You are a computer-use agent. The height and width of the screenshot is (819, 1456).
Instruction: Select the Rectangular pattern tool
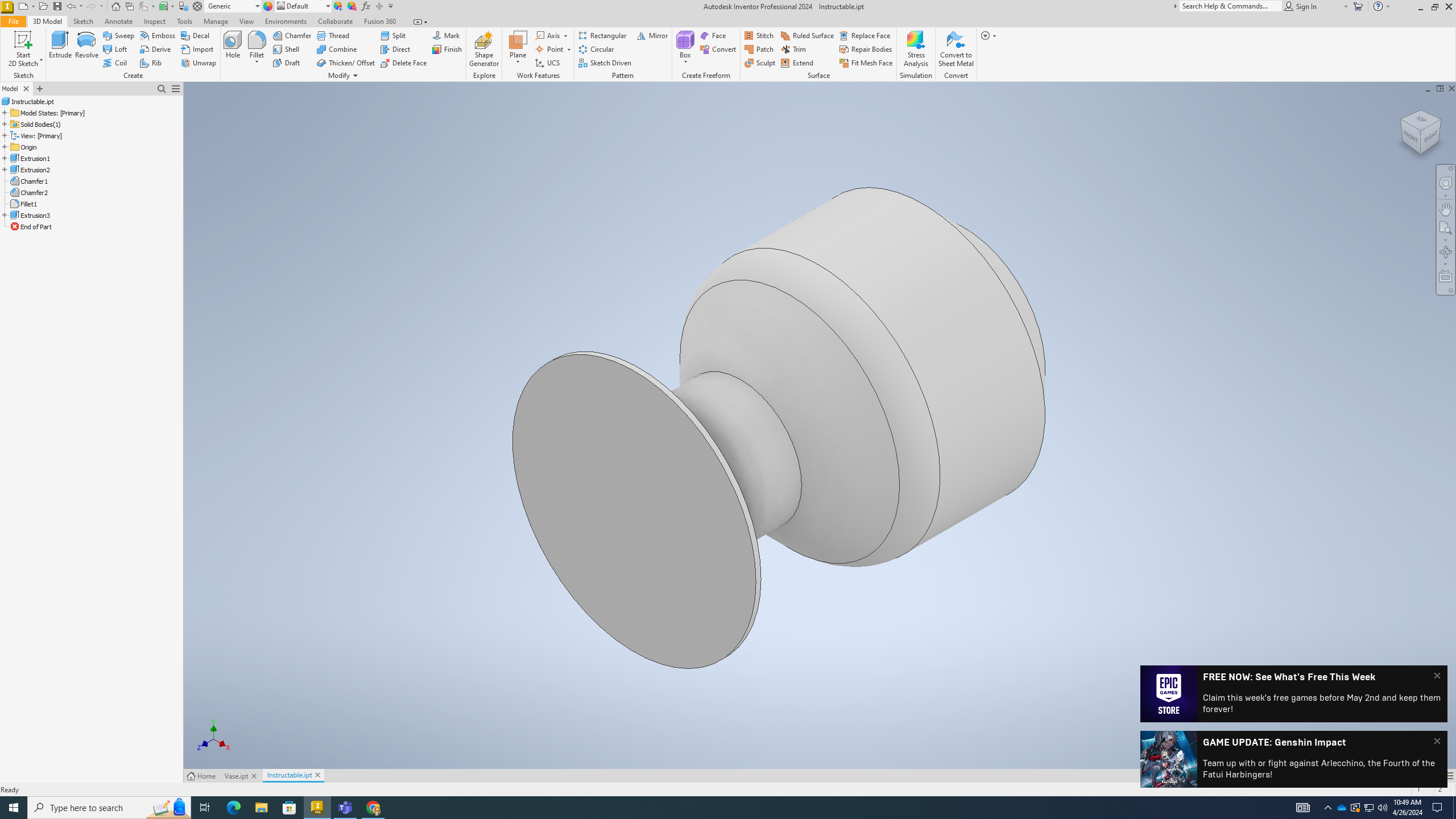[602, 35]
